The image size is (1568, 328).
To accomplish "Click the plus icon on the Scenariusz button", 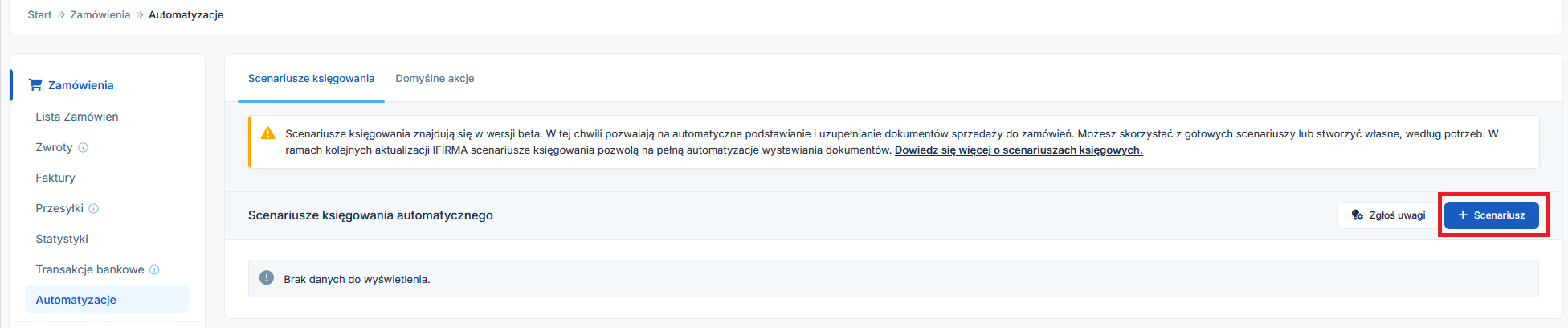I will pos(1463,215).
